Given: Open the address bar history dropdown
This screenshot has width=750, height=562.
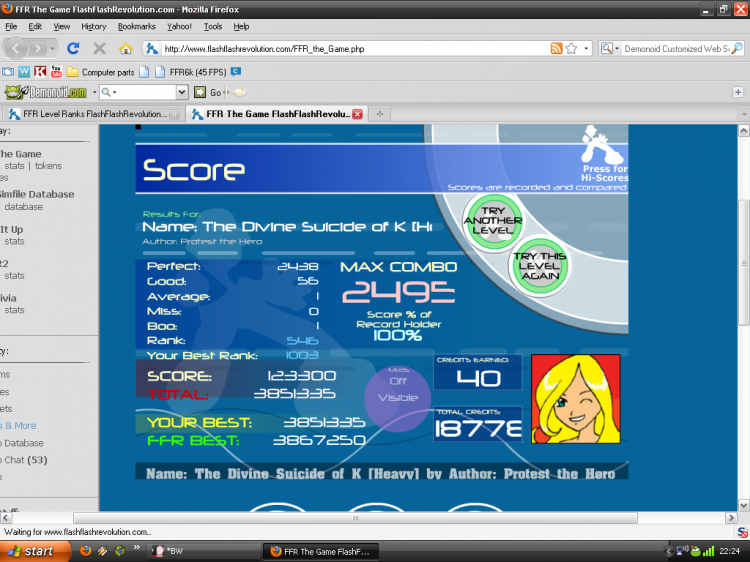Looking at the screenshot, I should coord(586,48).
